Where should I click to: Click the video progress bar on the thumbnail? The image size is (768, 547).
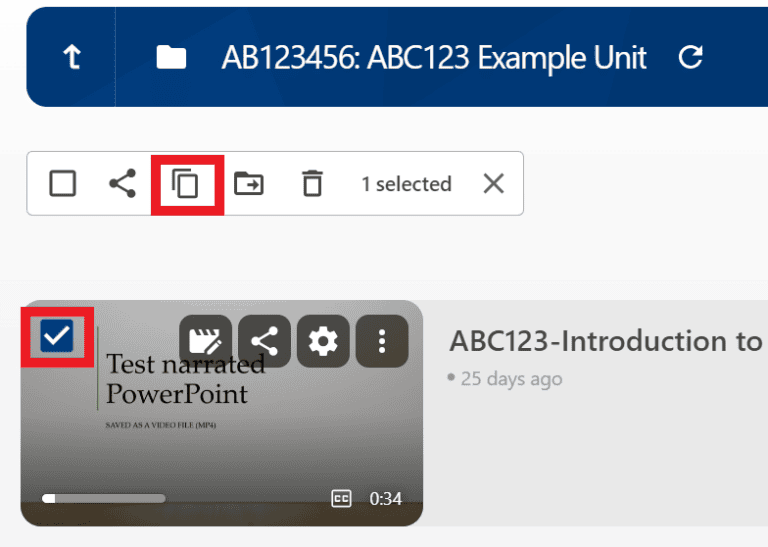(x=104, y=498)
